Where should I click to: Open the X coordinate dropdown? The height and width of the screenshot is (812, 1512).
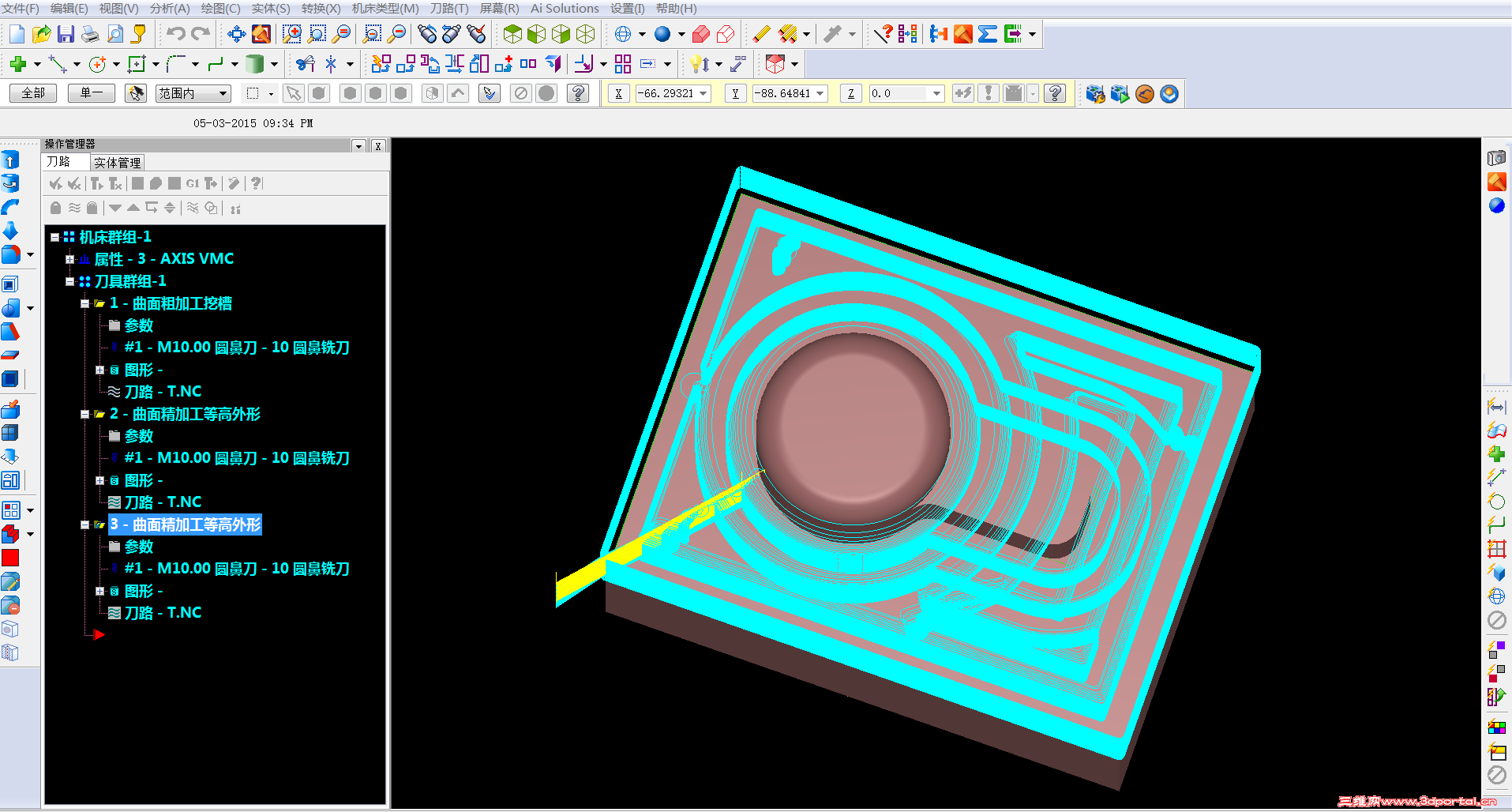703,93
